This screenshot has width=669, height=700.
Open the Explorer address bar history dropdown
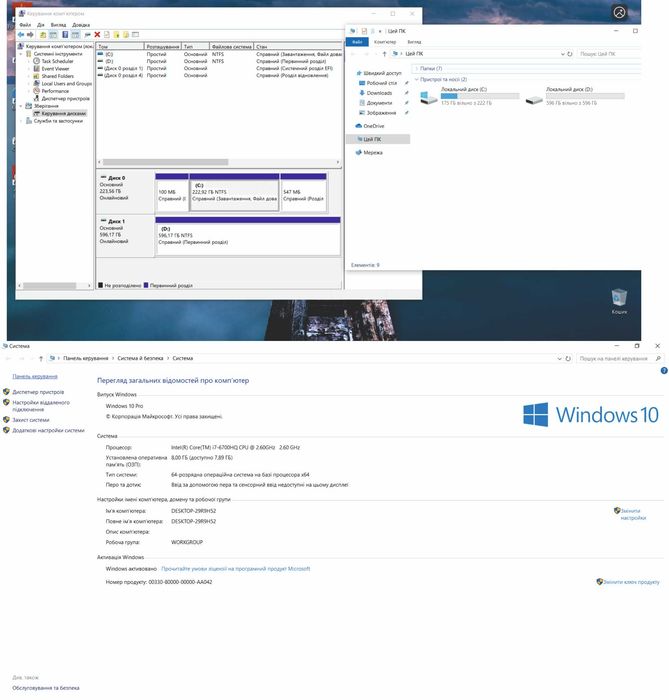tap(562, 54)
